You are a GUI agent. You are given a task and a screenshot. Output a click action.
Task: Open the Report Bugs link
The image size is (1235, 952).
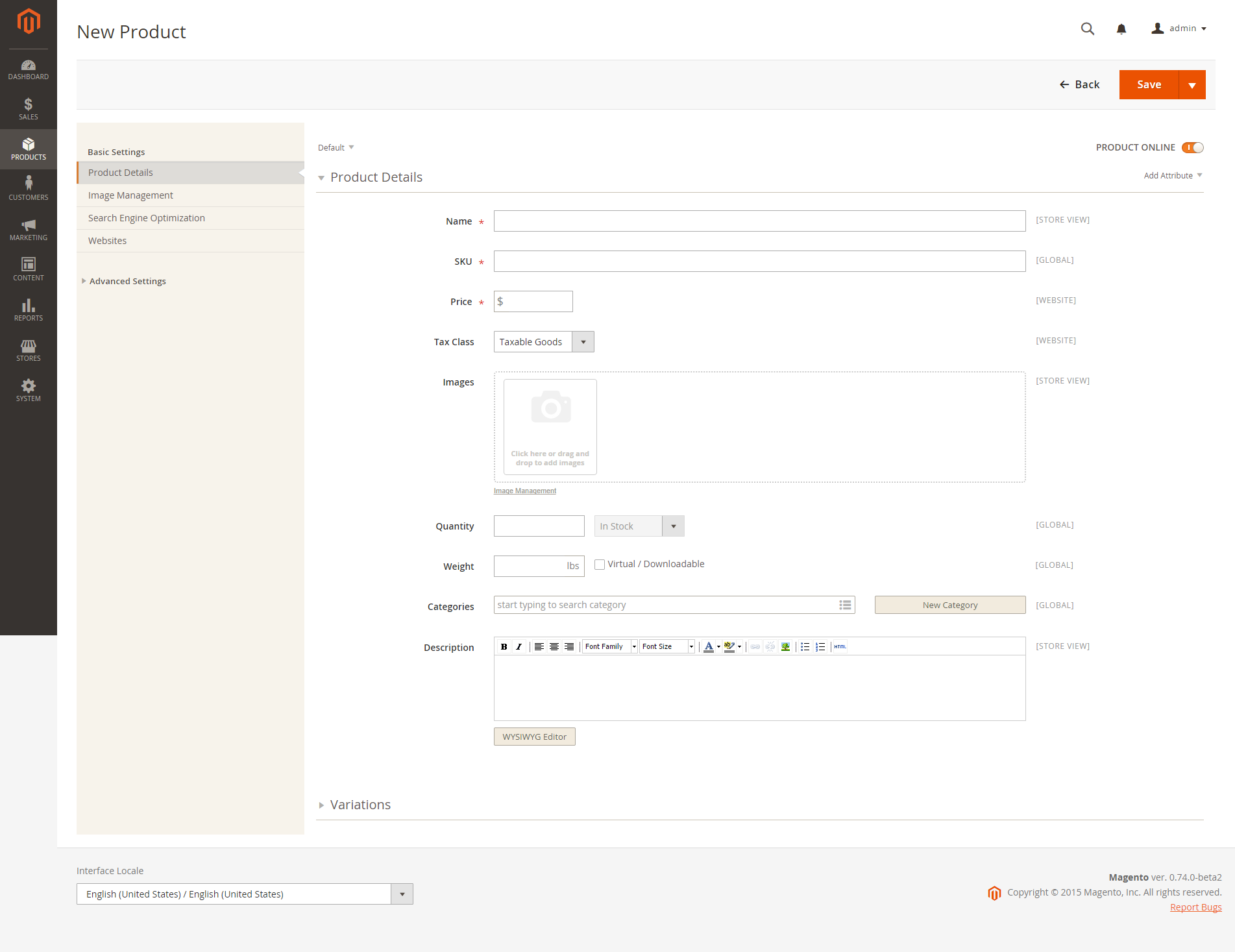tap(1195, 907)
